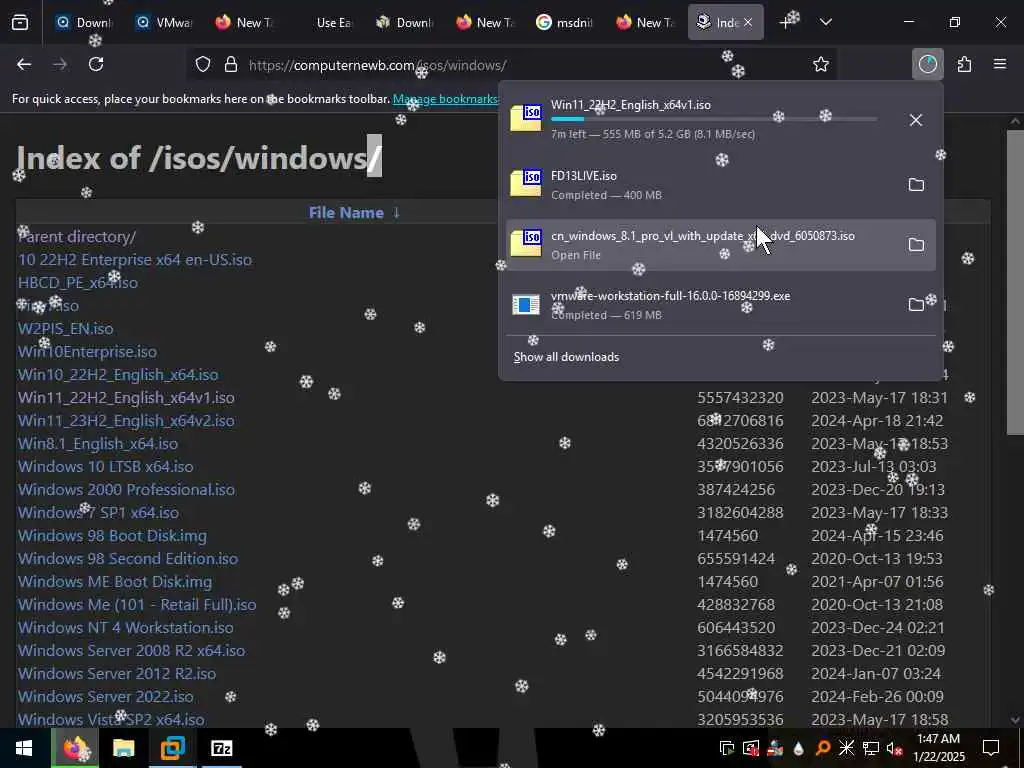Show all downloads
Image resolution: width=1024 pixels, height=768 pixels.
[566, 357]
